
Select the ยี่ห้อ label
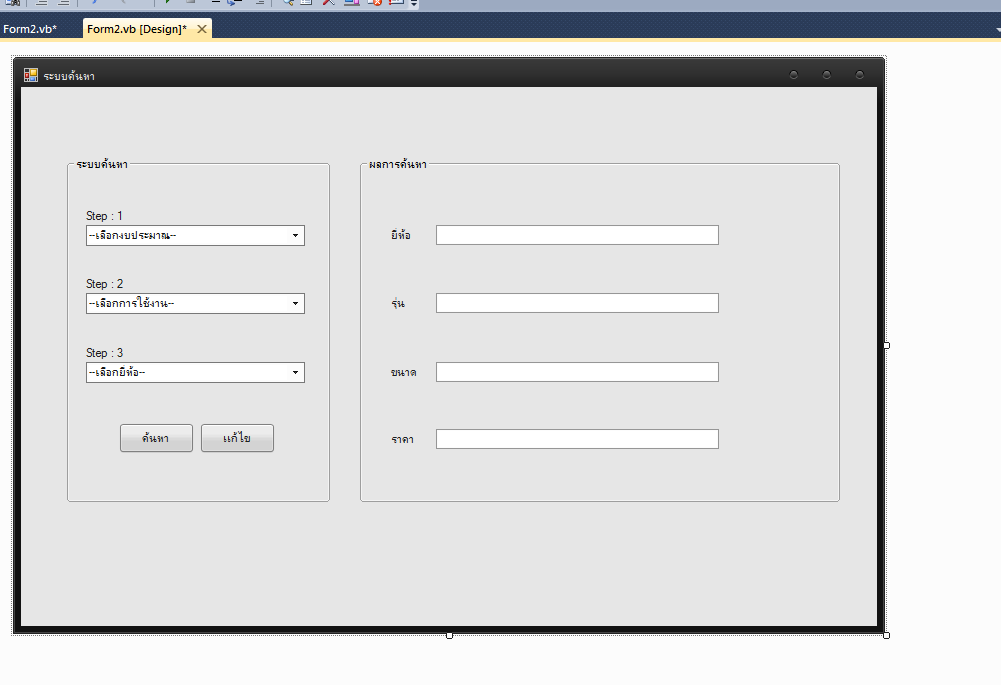401,235
